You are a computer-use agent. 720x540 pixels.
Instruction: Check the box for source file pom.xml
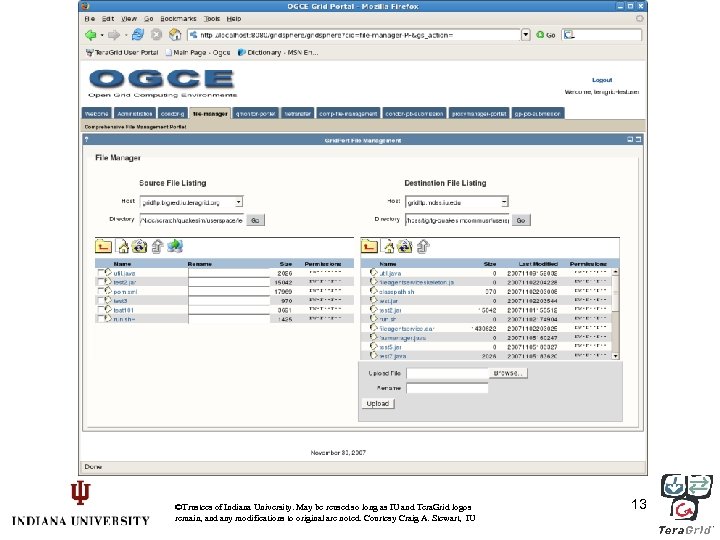pos(101,291)
